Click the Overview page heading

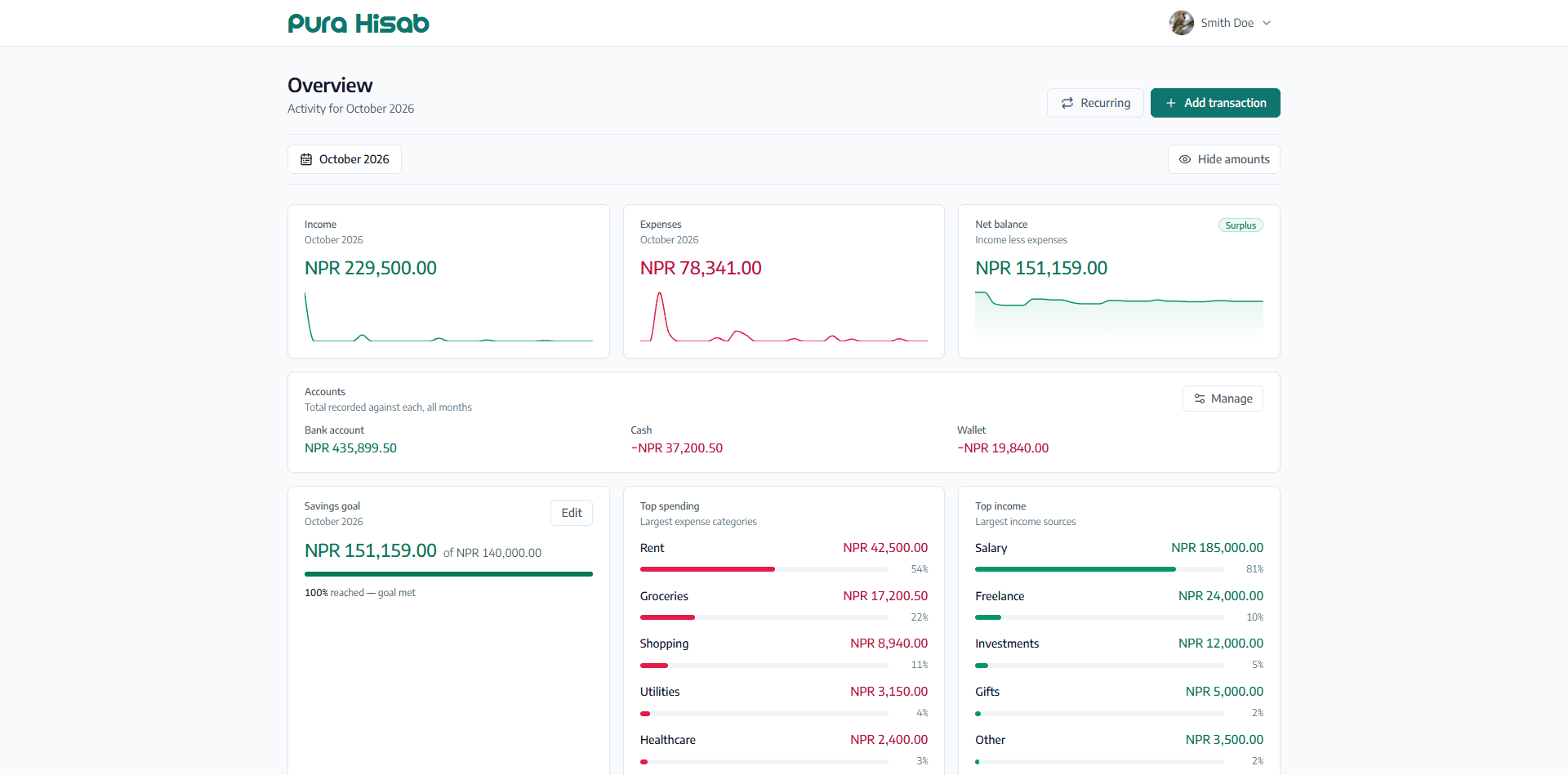[x=330, y=86]
